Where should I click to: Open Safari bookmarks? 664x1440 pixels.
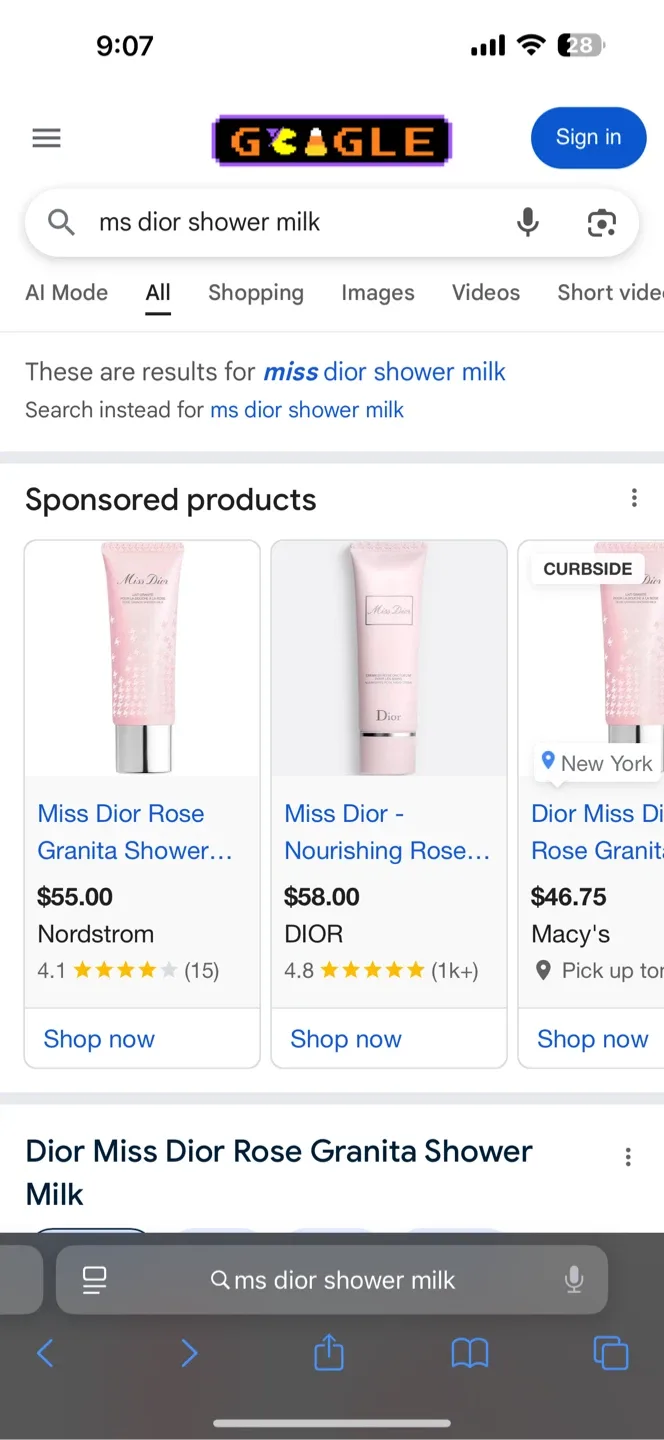(469, 1353)
